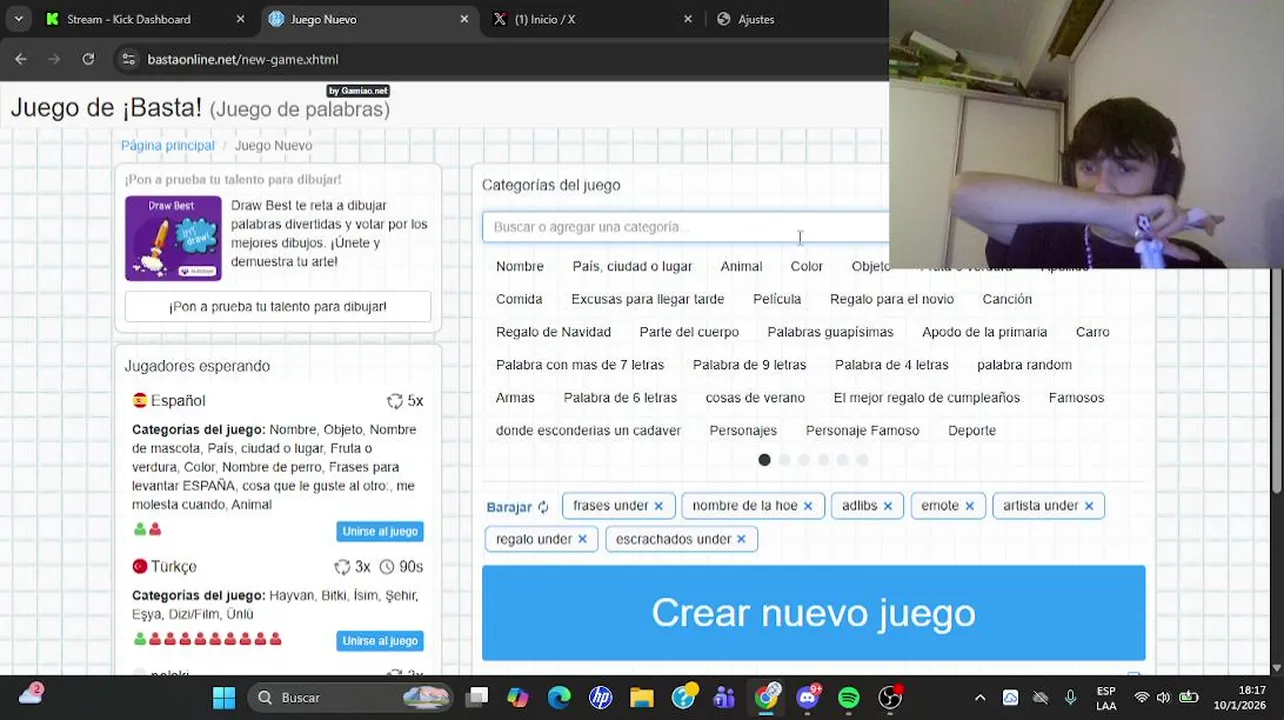1284x720 pixels.
Task: Add the 'Carro' category
Action: [1092, 332]
